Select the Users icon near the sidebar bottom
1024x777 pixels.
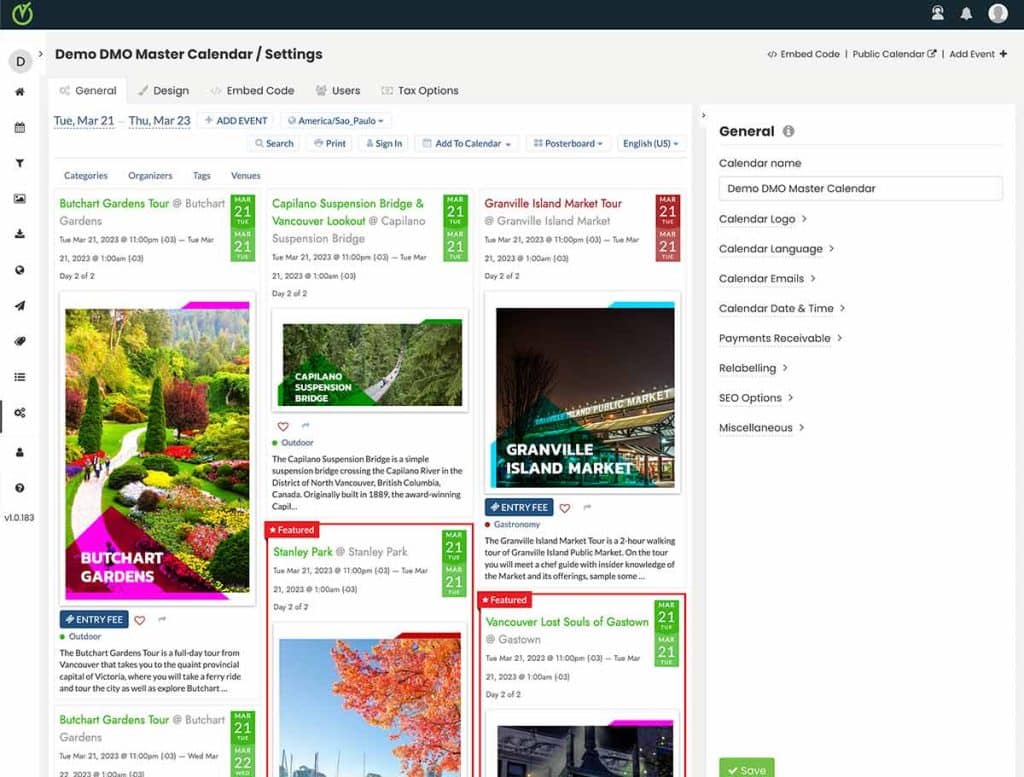tap(21, 454)
